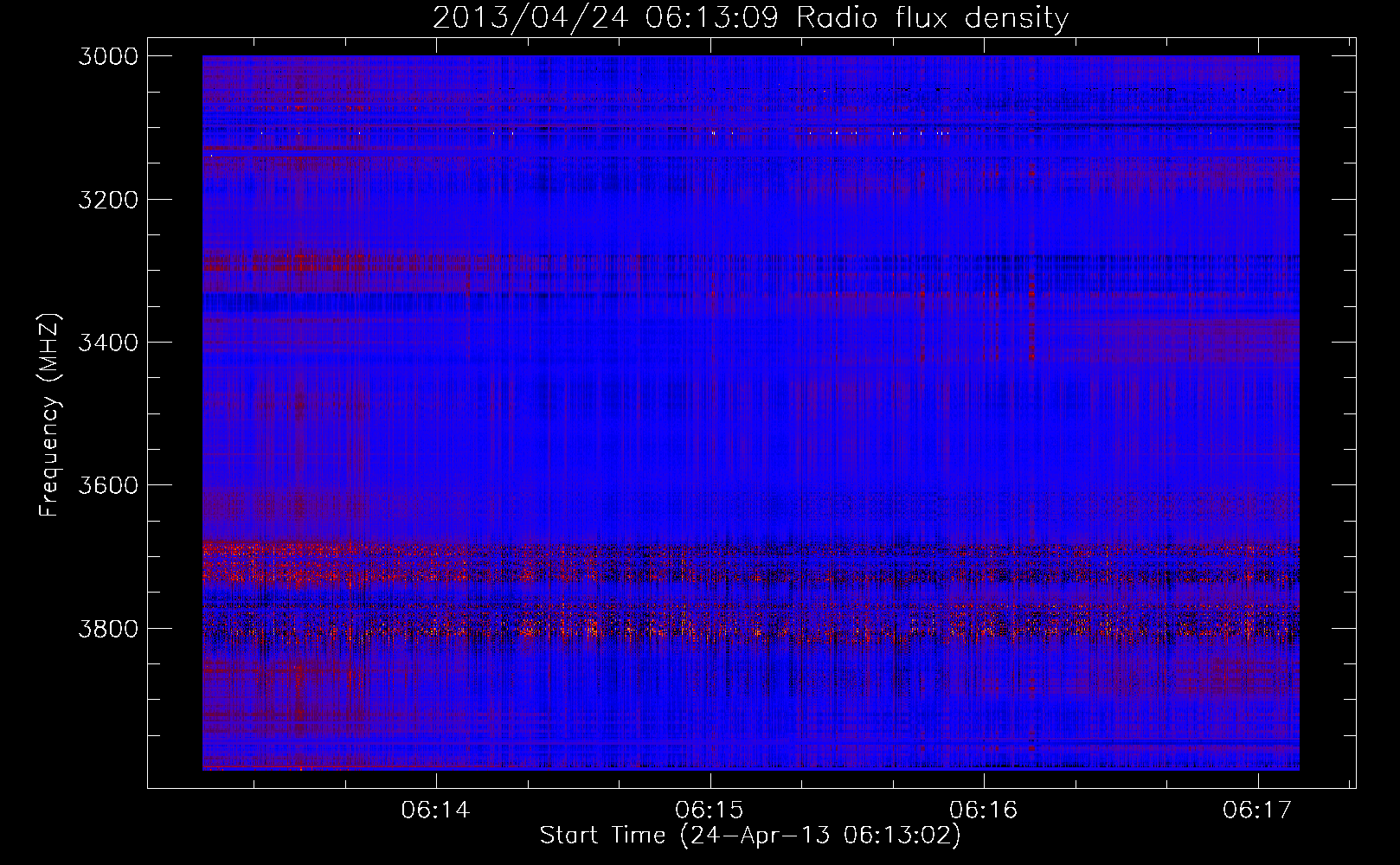Click the 06:14 time axis label
The image size is (1400, 865).
[x=435, y=811]
